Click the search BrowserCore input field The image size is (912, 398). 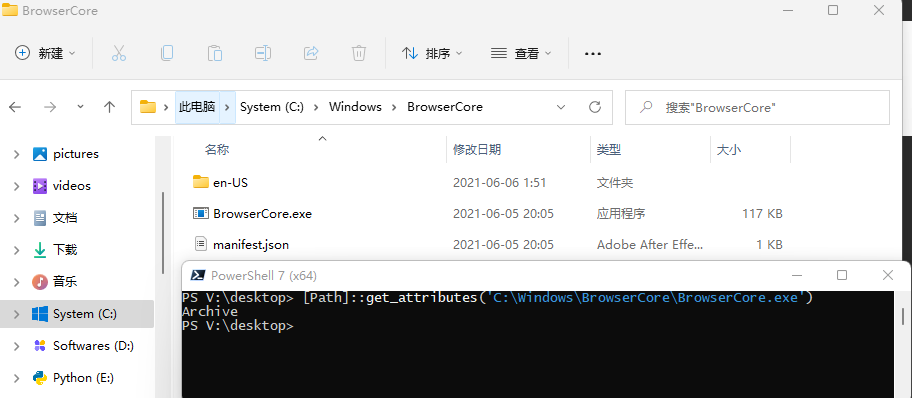757,107
